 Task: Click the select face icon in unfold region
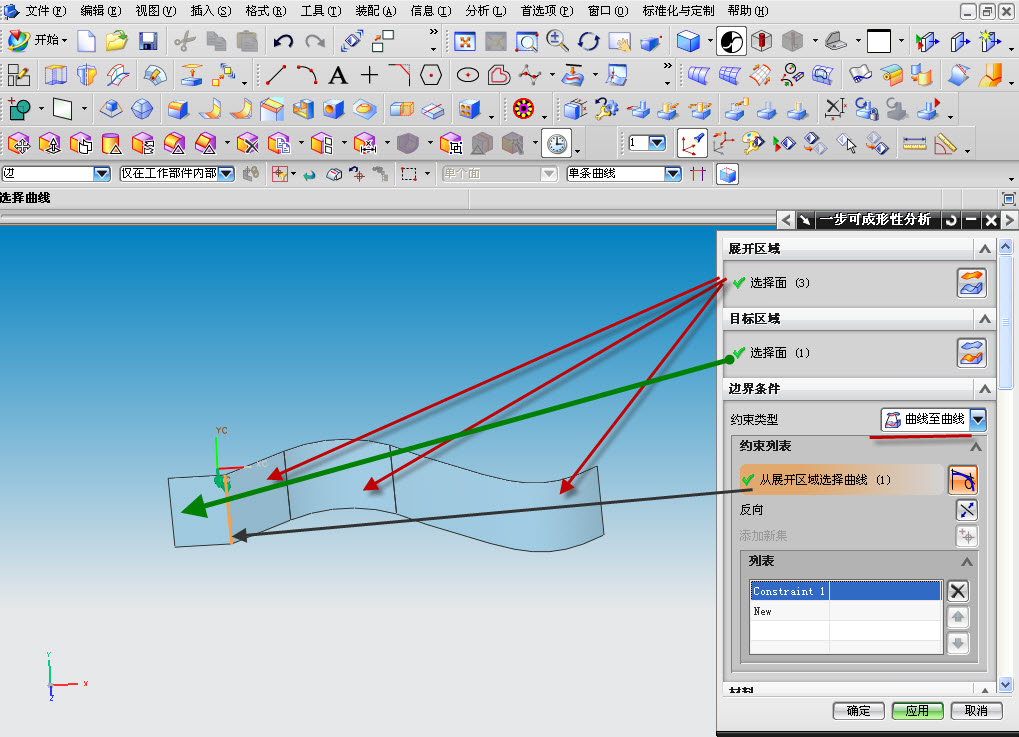pyautogui.click(x=971, y=283)
